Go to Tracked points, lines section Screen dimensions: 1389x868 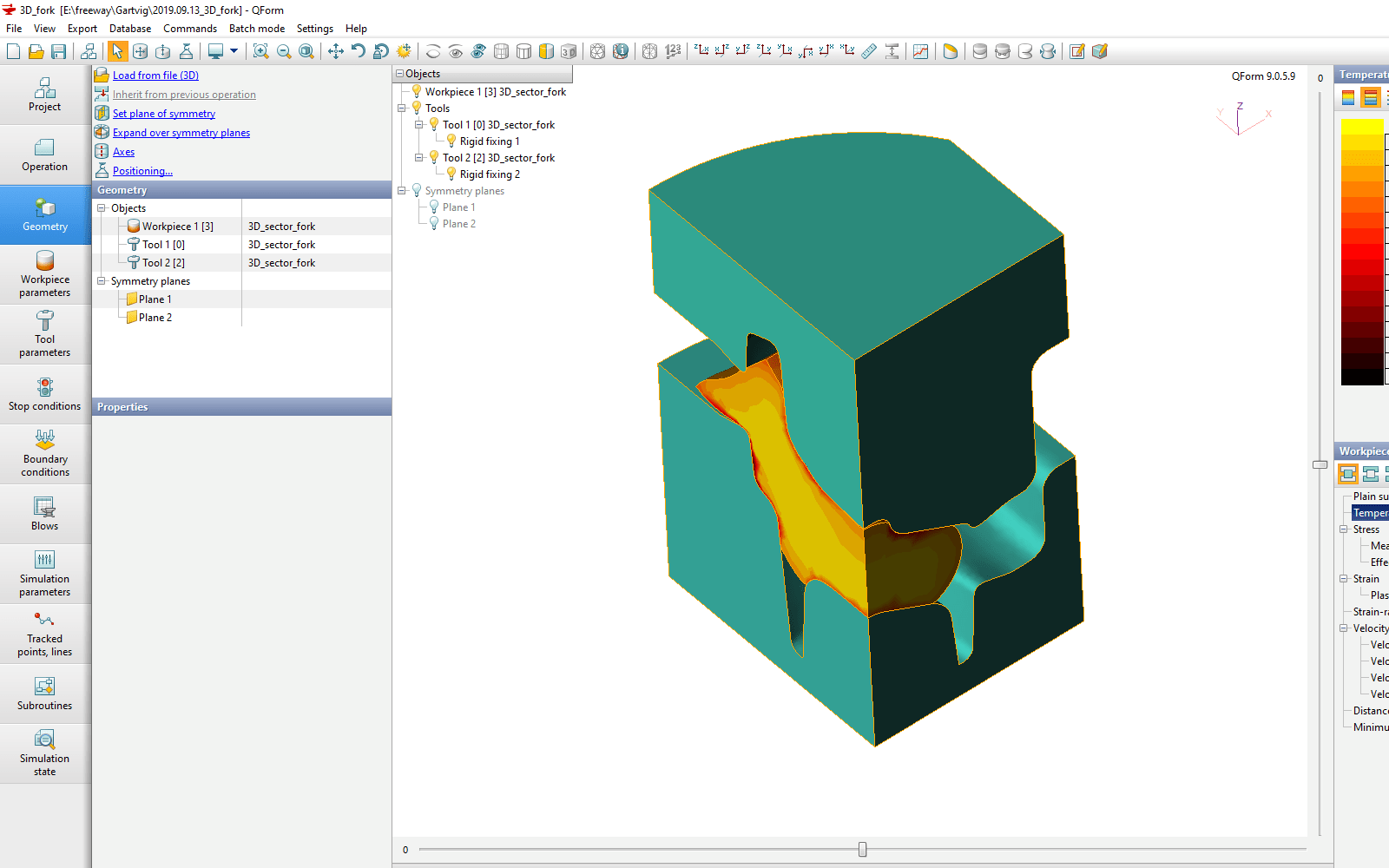click(x=45, y=634)
